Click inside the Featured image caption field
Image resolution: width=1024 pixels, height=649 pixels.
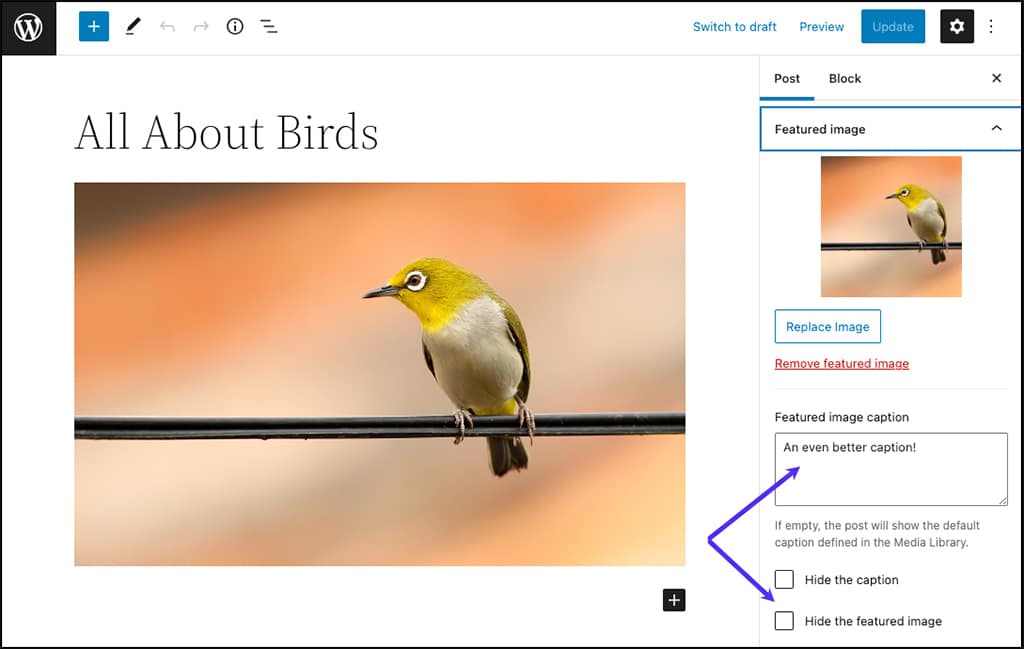point(890,468)
